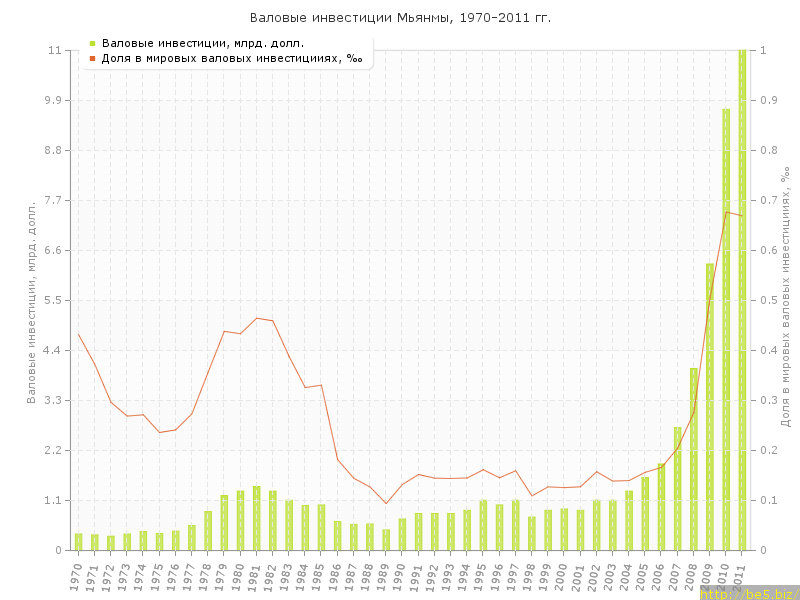Click the chart title 'Валовые инвестиции Мьянмы'
800x600 pixels.
point(400,18)
